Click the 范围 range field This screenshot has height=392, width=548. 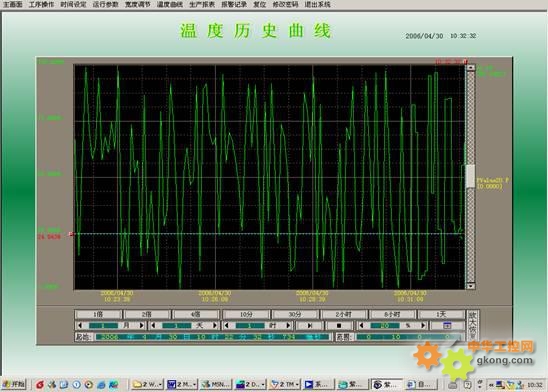pos(408,337)
